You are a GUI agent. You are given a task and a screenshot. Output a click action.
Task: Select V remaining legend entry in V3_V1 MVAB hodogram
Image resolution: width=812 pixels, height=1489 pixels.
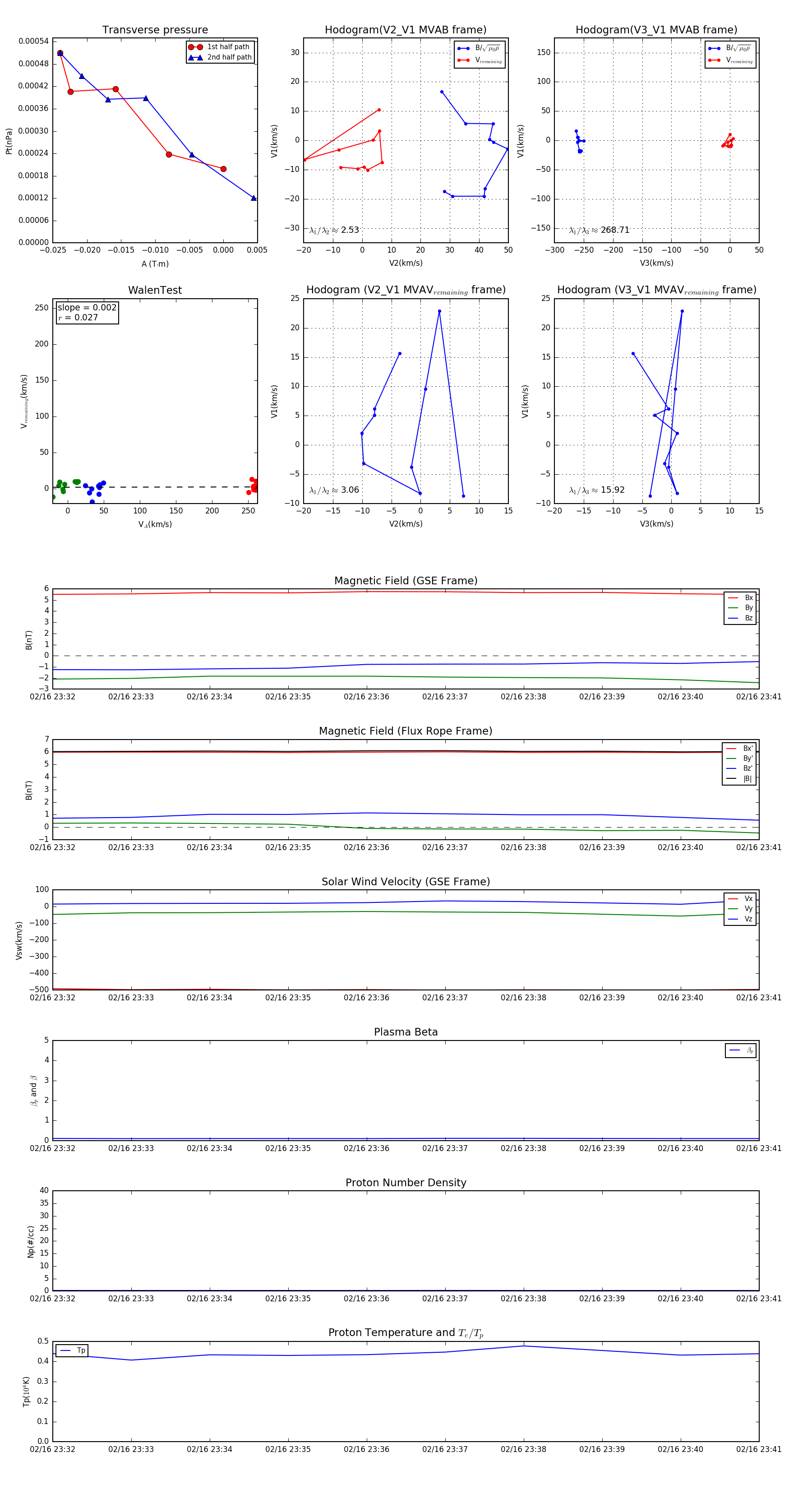730,60
